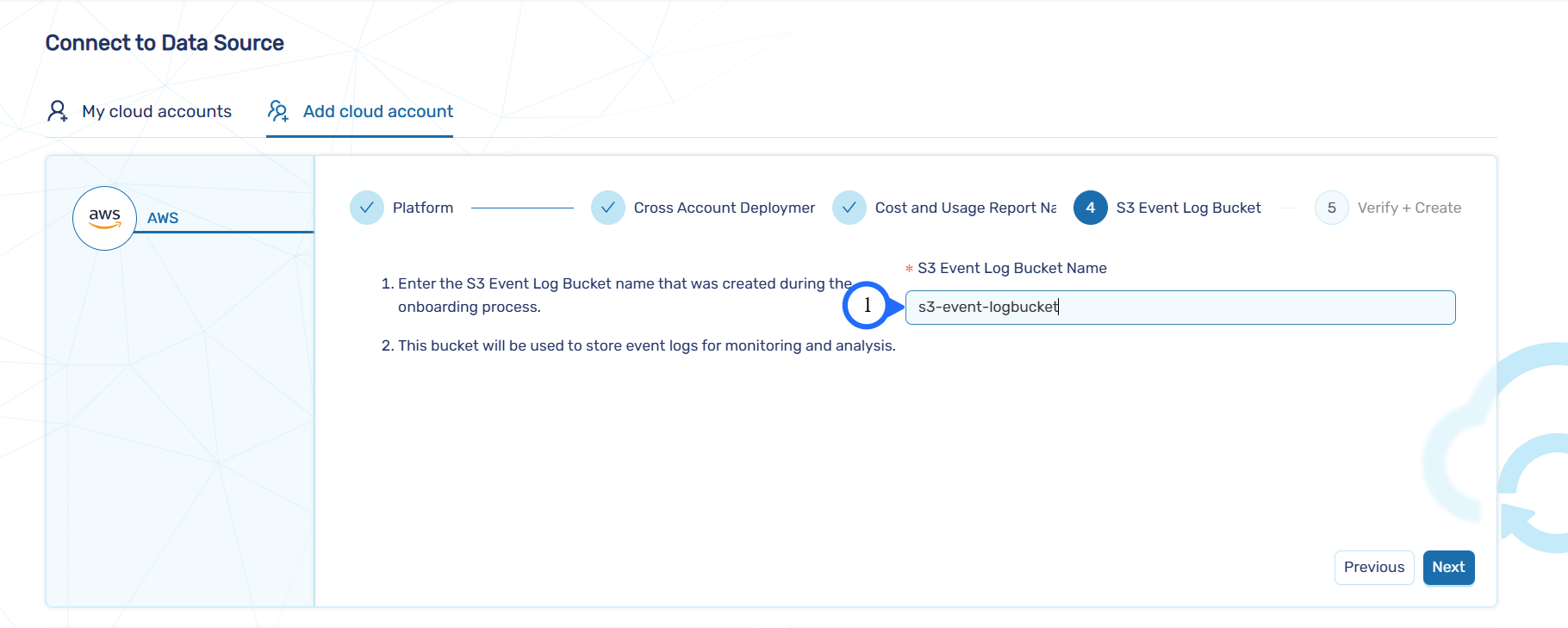This screenshot has height=628, width=1568.
Task: Click the Cross Account Deployment checkmark icon
Action: [x=608, y=208]
